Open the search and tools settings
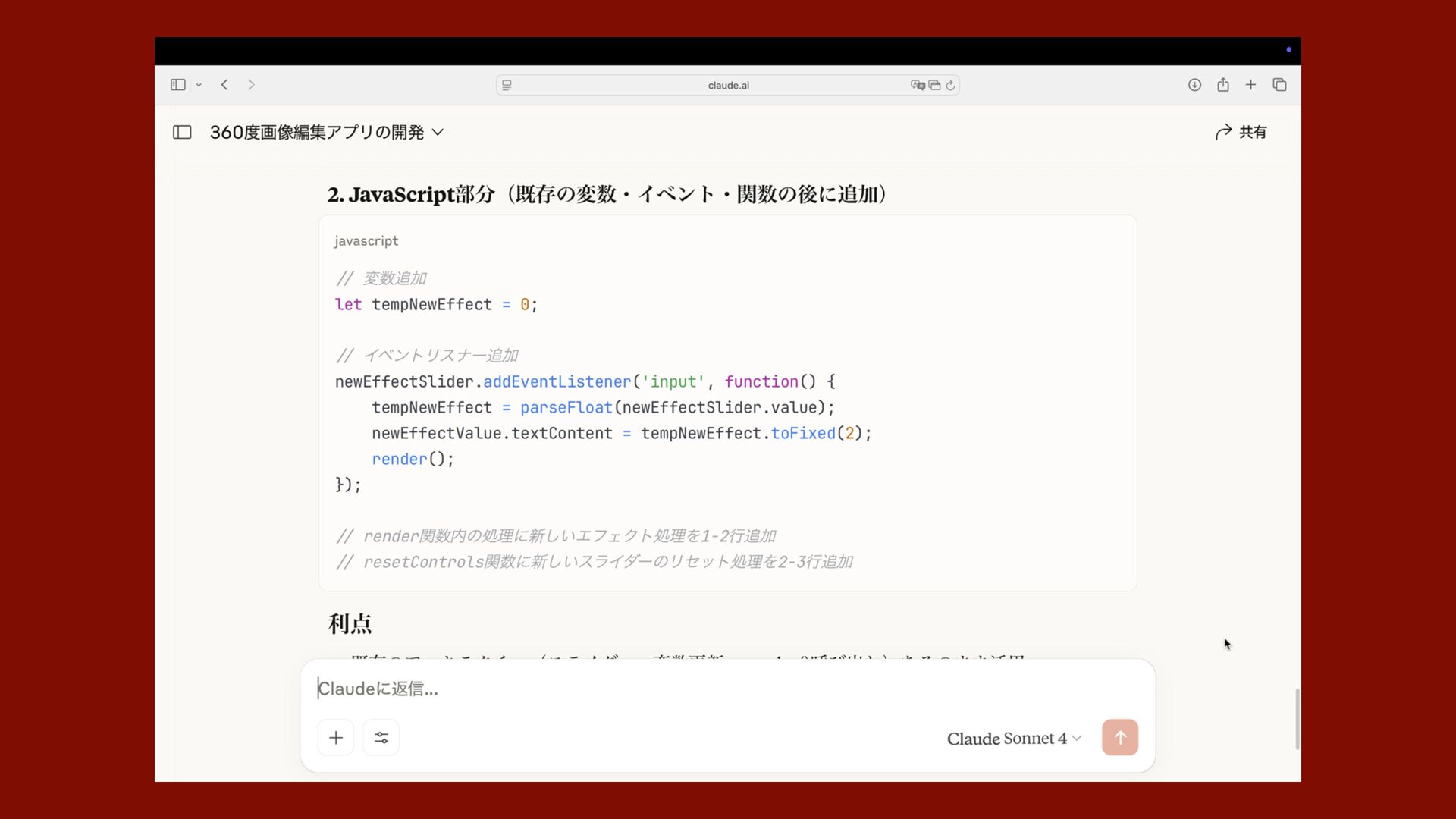The height and width of the screenshot is (819, 1456). pos(381,737)
